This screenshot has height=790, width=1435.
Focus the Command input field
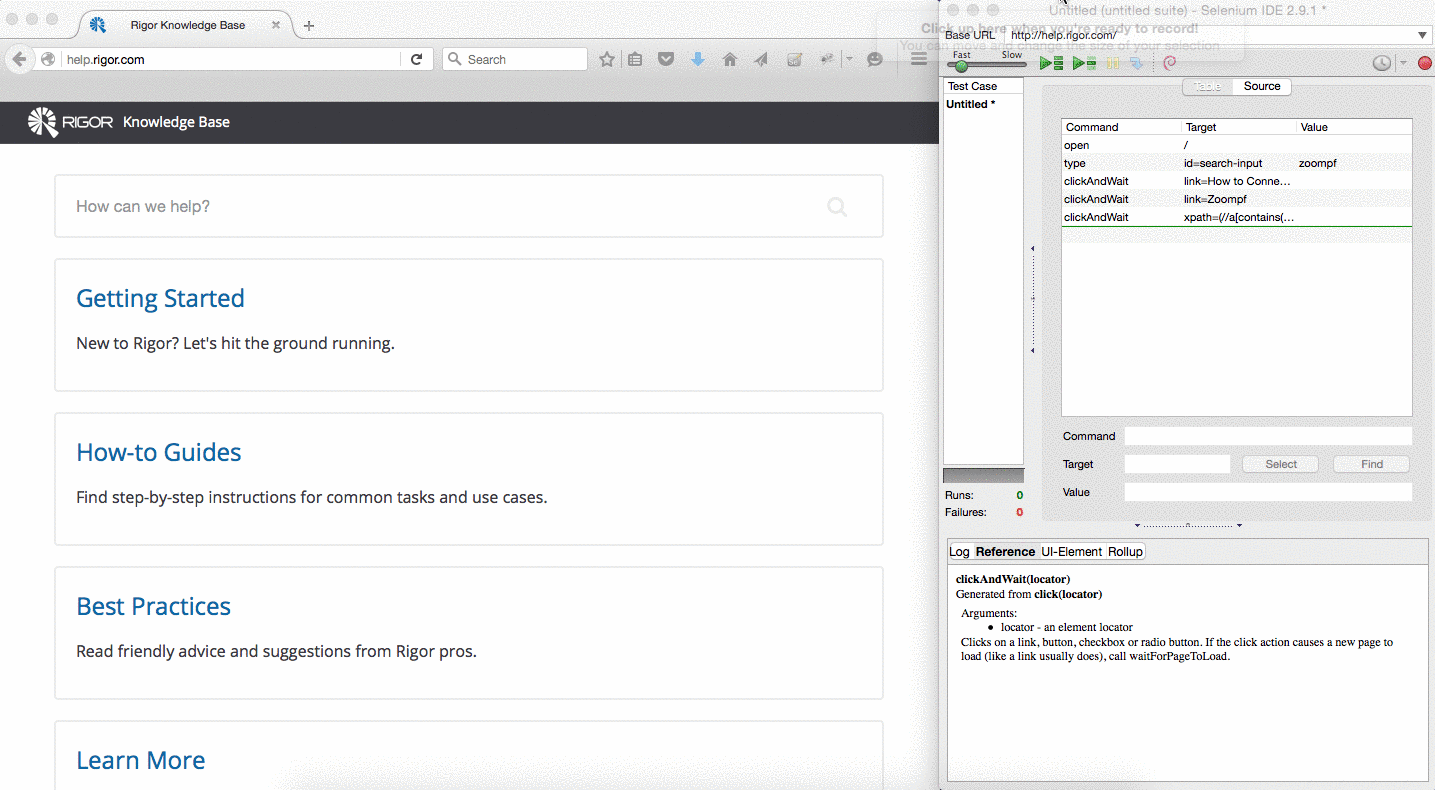coord(1268,436)
